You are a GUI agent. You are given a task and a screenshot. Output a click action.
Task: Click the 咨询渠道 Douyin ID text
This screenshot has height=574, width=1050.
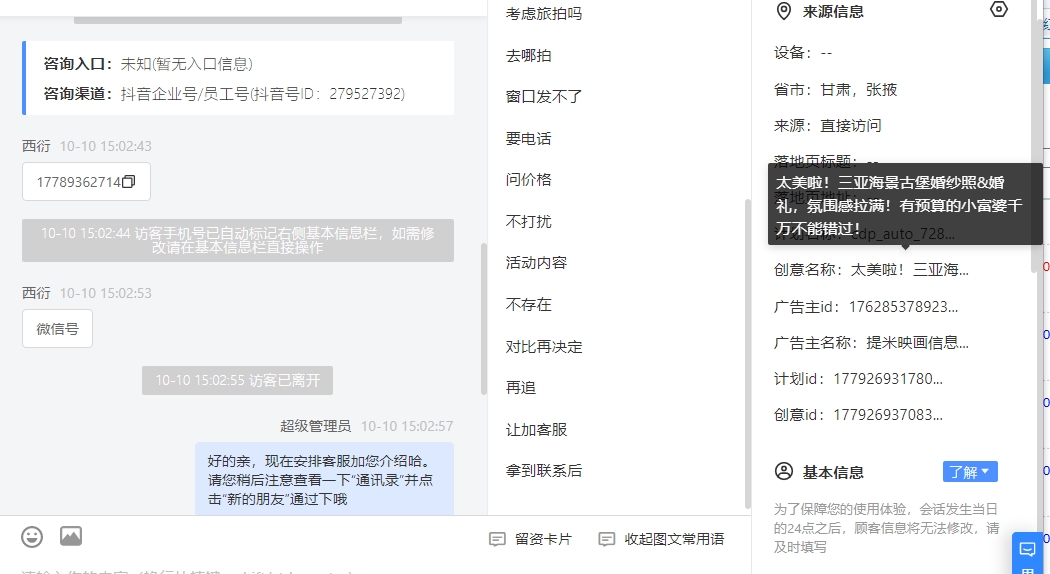tap(263, 94)
